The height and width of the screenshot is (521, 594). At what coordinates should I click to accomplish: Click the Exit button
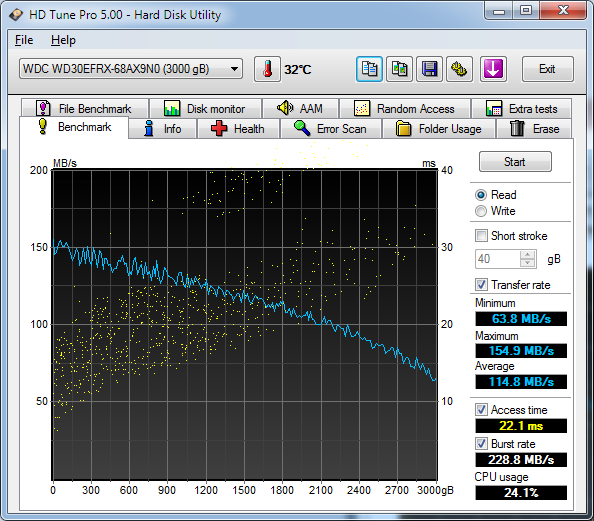point(547,69)
